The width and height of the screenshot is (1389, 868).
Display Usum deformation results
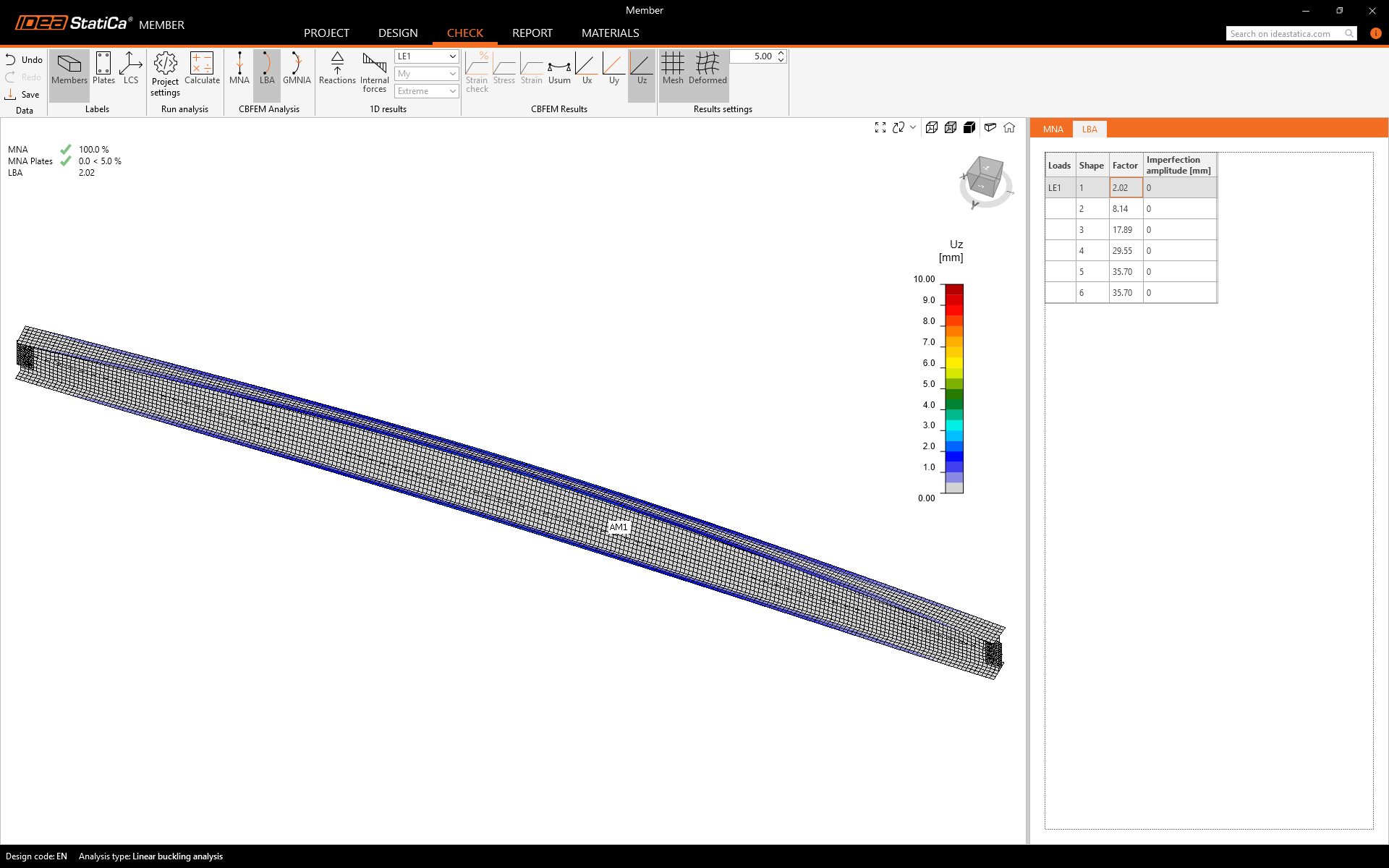tap(559, 68)
